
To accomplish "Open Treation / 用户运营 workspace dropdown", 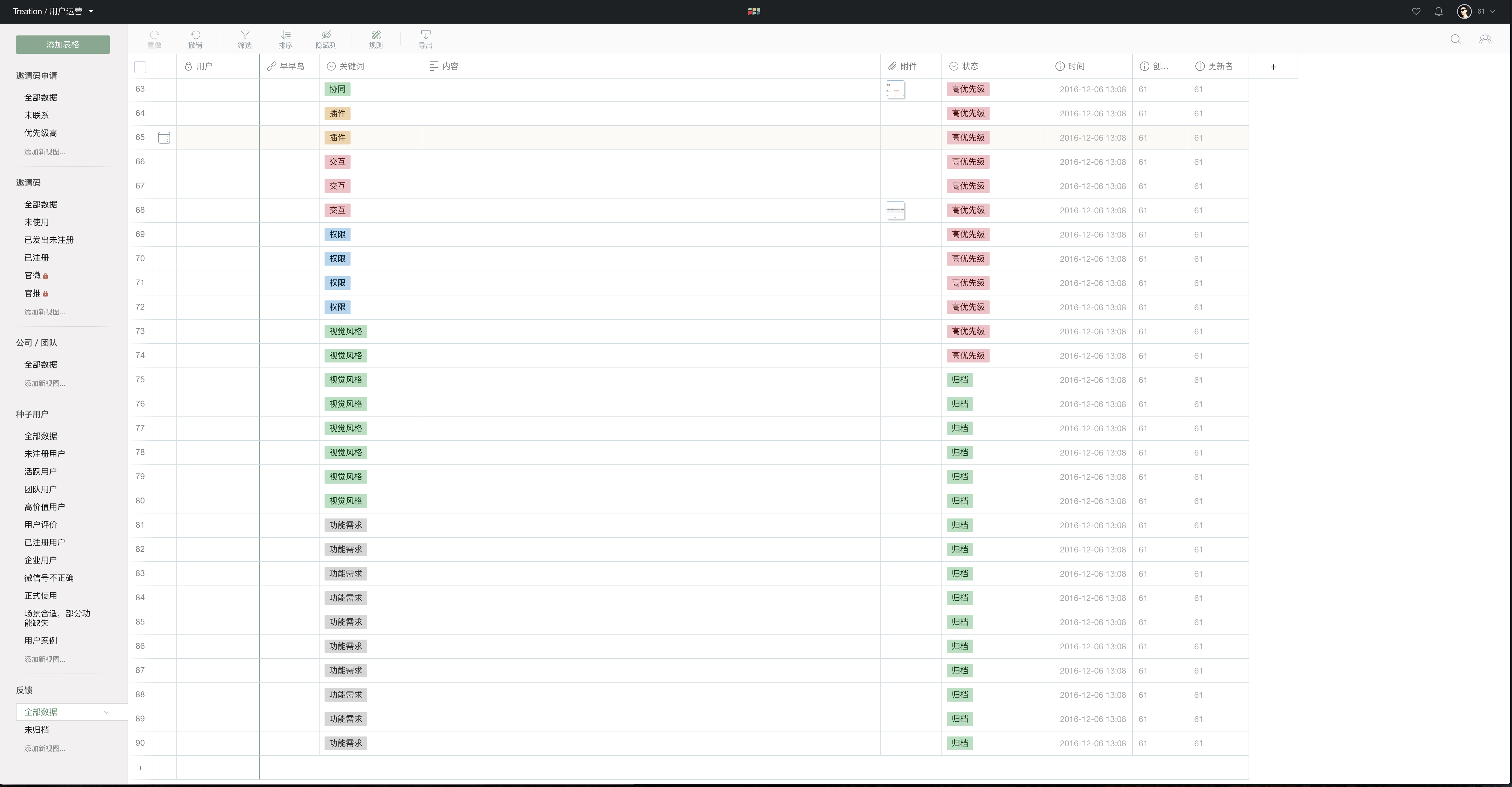I will click(53, 11).
